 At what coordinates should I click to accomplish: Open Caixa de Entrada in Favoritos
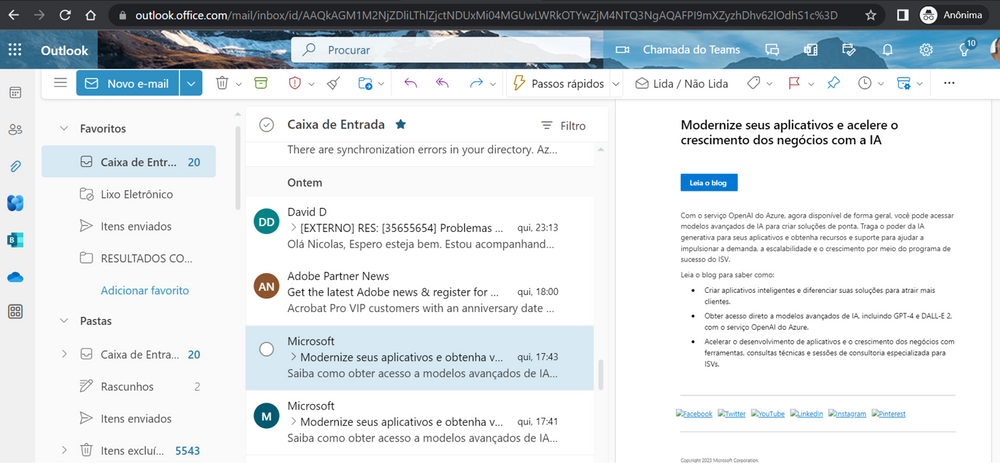pos(129,161)
